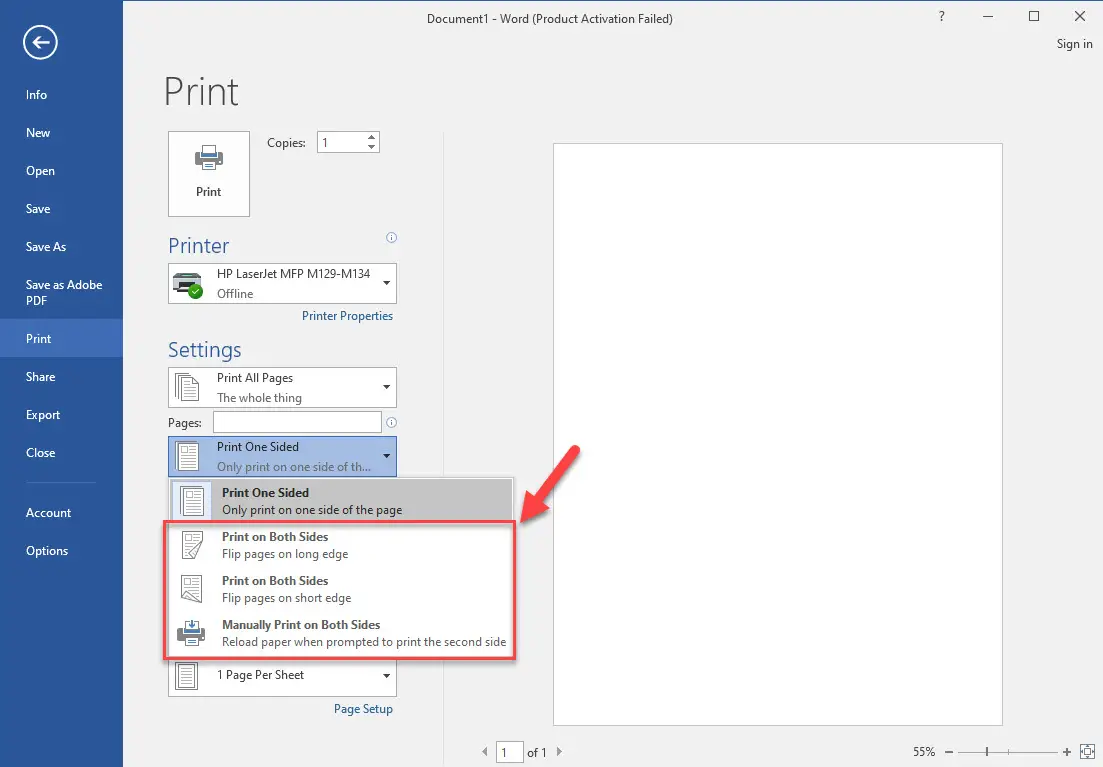Screen dimensions: 1103x767
Task: Collapse the Print One Sided dropdown
Action: coord(282,457)
